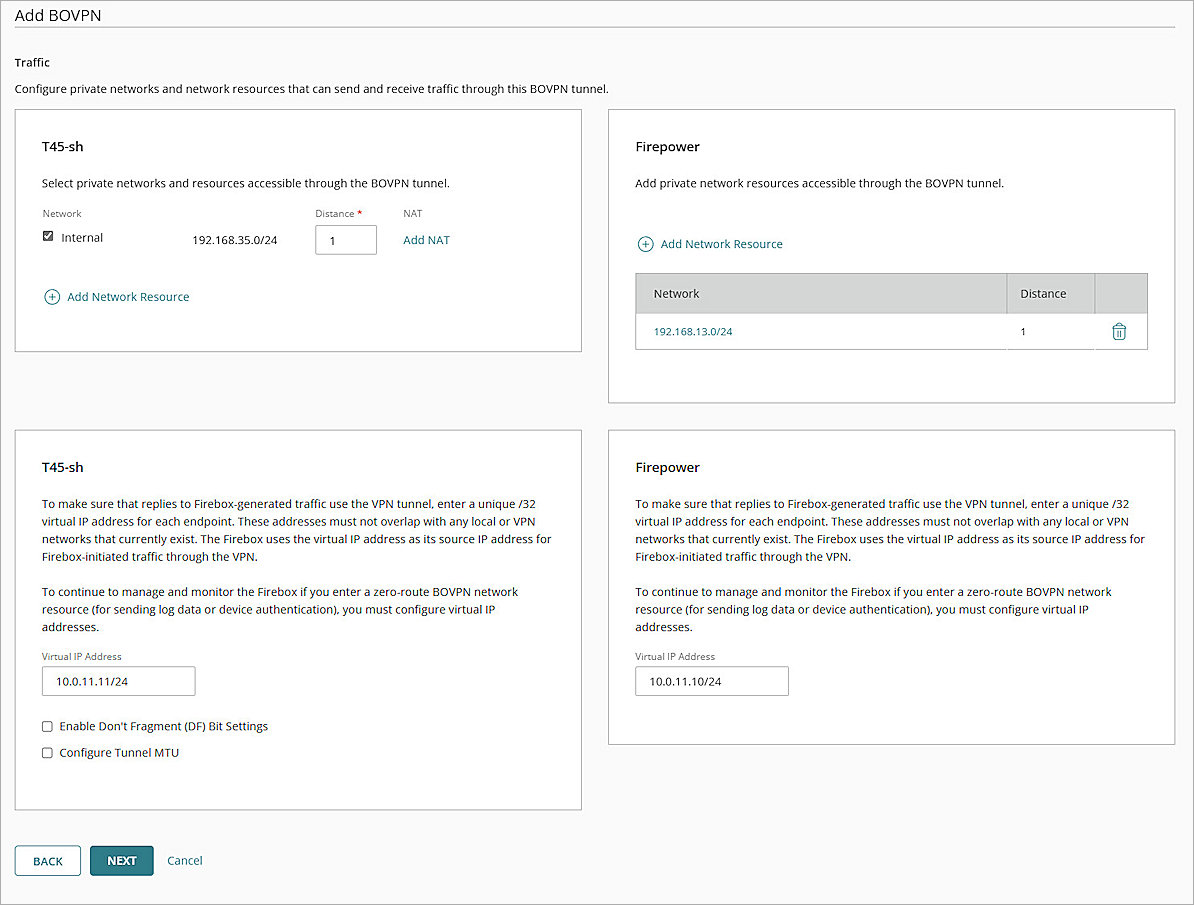
Task: Click the Add NAT link for the Internal network
Action: click(426, 239)
